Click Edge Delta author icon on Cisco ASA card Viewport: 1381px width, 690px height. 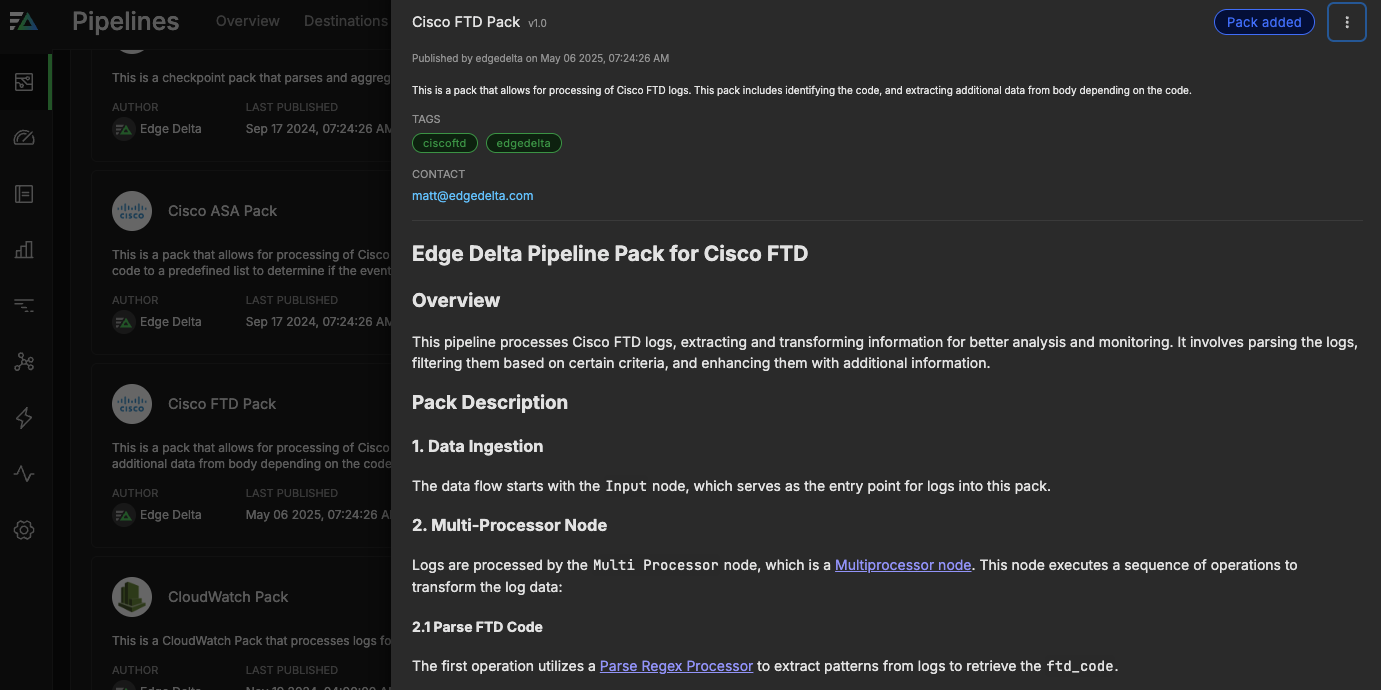pos(124,322)
